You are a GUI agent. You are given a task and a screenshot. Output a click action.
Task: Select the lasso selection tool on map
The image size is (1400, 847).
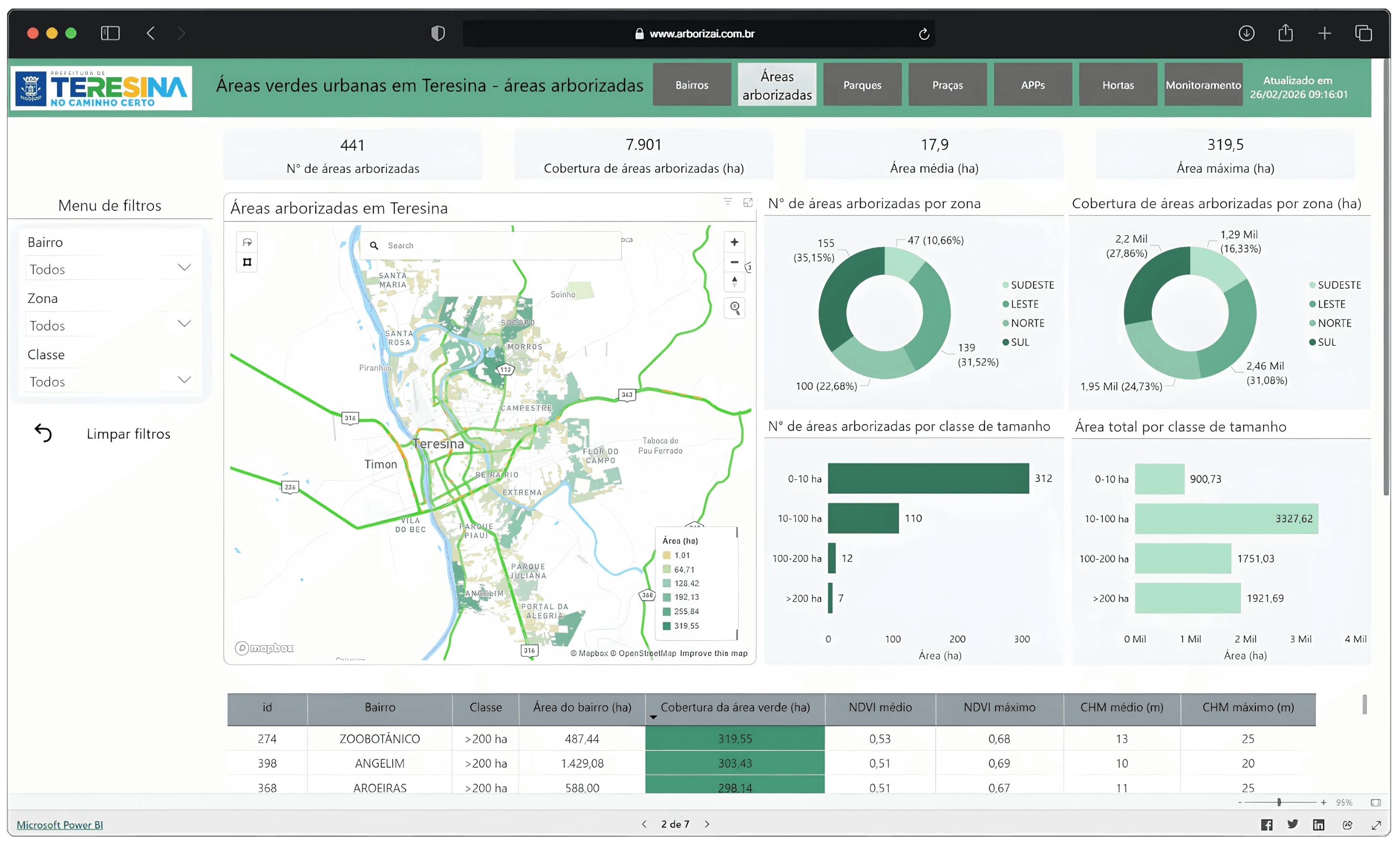(247, 242)
